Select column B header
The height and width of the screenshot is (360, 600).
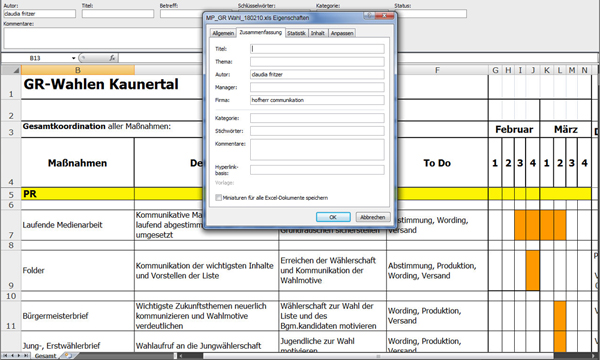point(78,70)
